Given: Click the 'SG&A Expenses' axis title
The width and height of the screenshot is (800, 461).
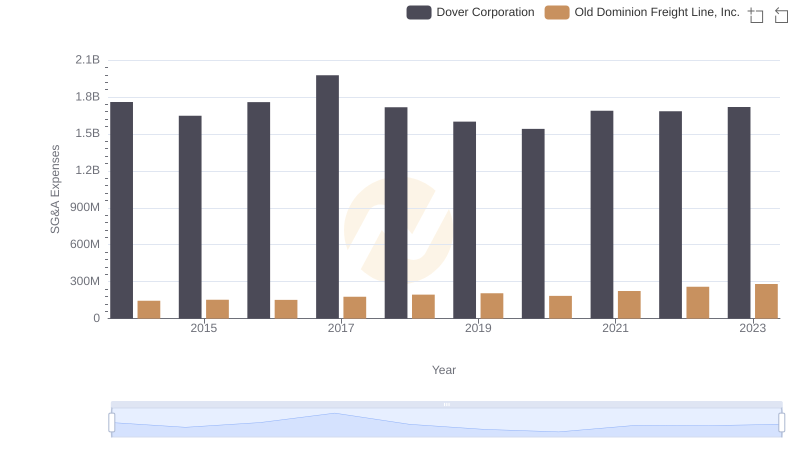Looking at the screenshot, I should (x=55, y=189).
